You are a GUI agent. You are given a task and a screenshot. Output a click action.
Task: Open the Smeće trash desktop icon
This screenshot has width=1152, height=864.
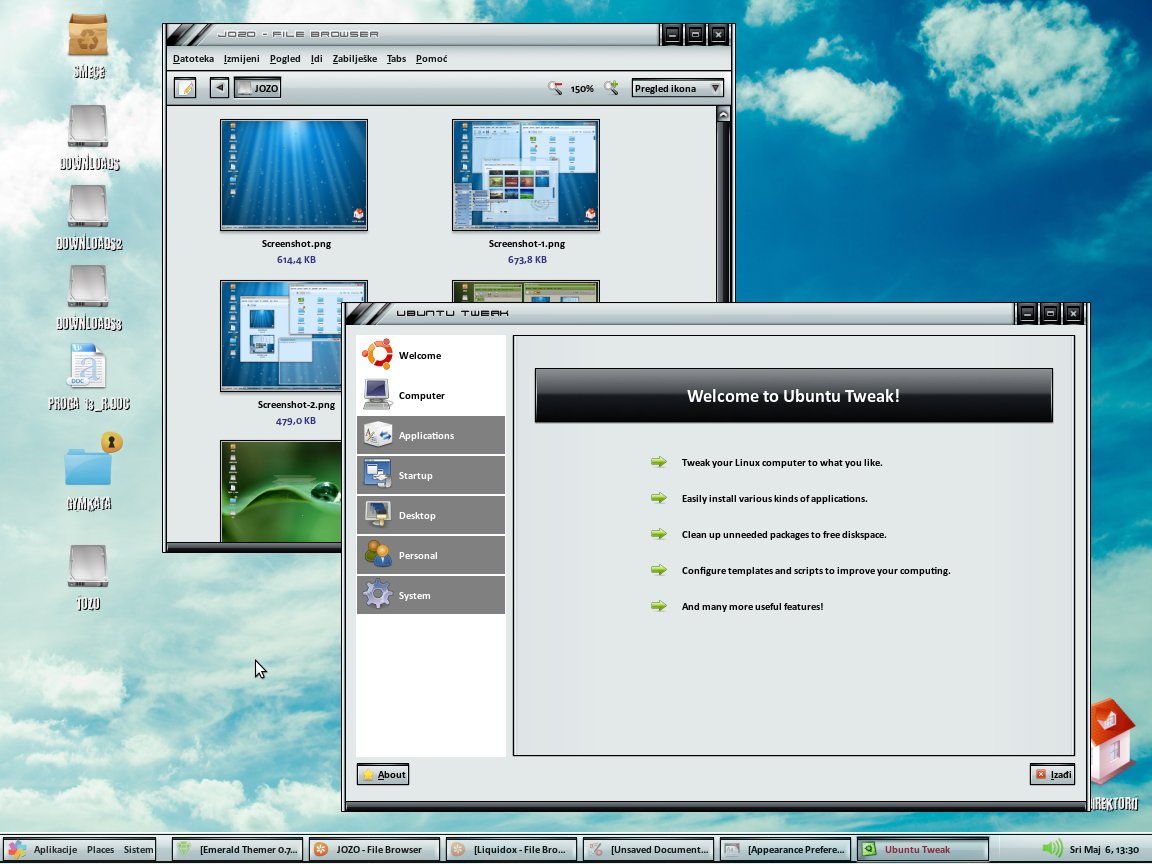[88, 35]
